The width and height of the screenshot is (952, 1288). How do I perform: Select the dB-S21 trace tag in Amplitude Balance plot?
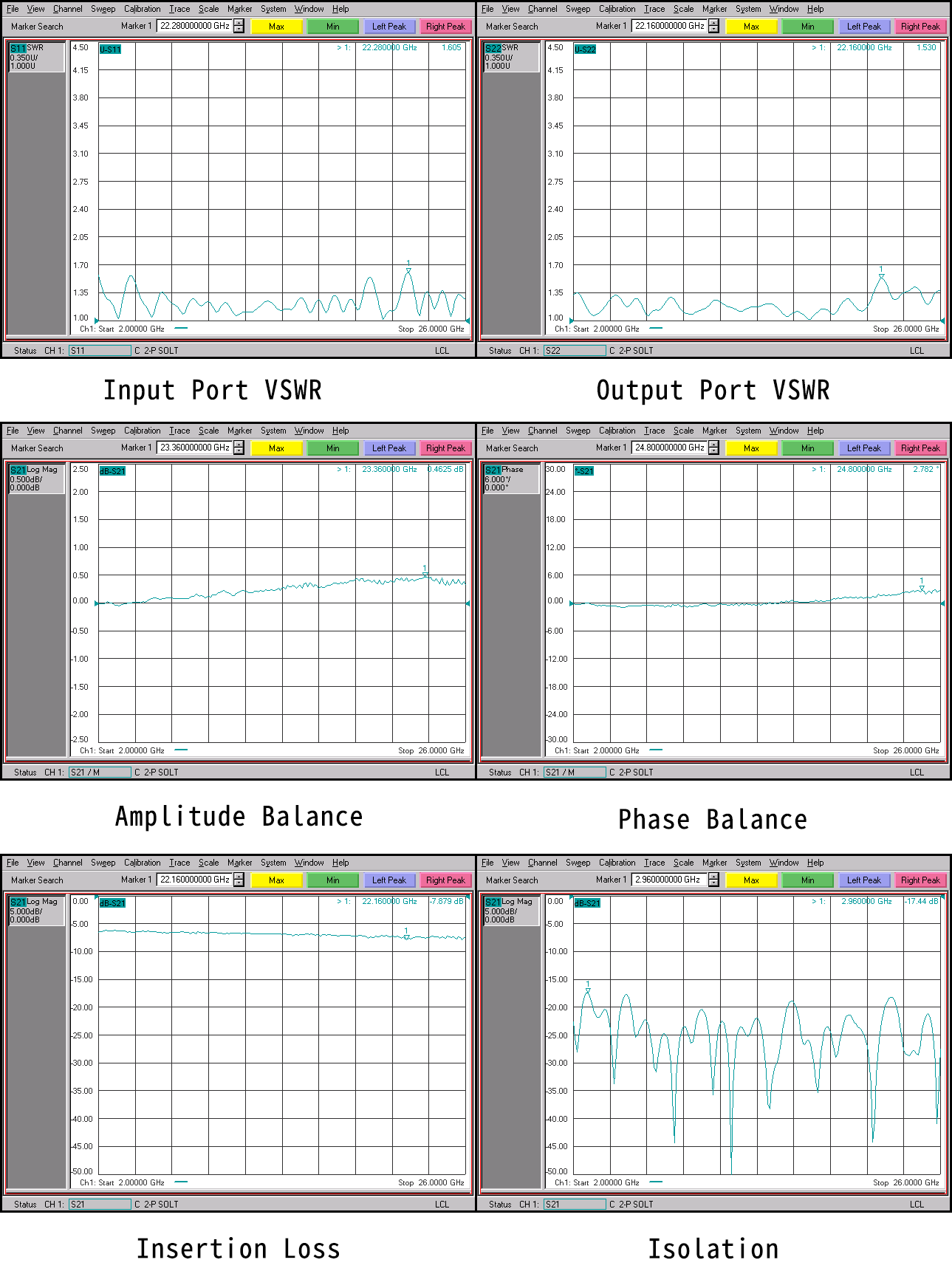(x=112, y=471)
